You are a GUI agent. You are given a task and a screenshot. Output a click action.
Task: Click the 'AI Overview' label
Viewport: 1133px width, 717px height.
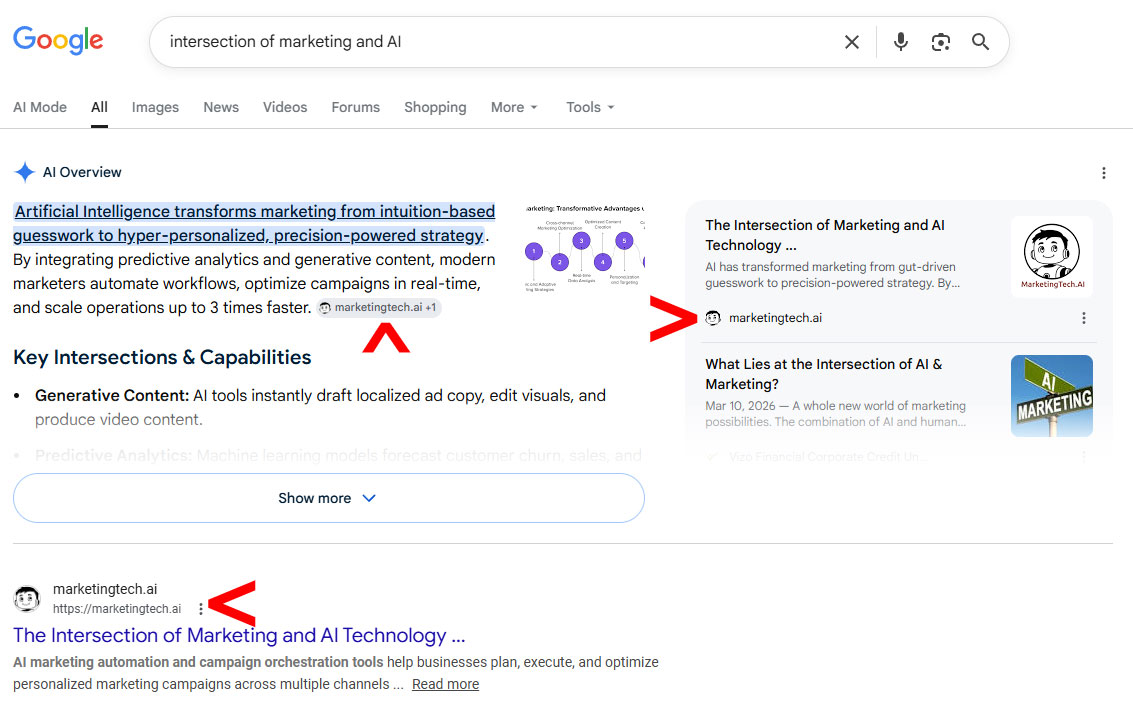coord(82,172)
